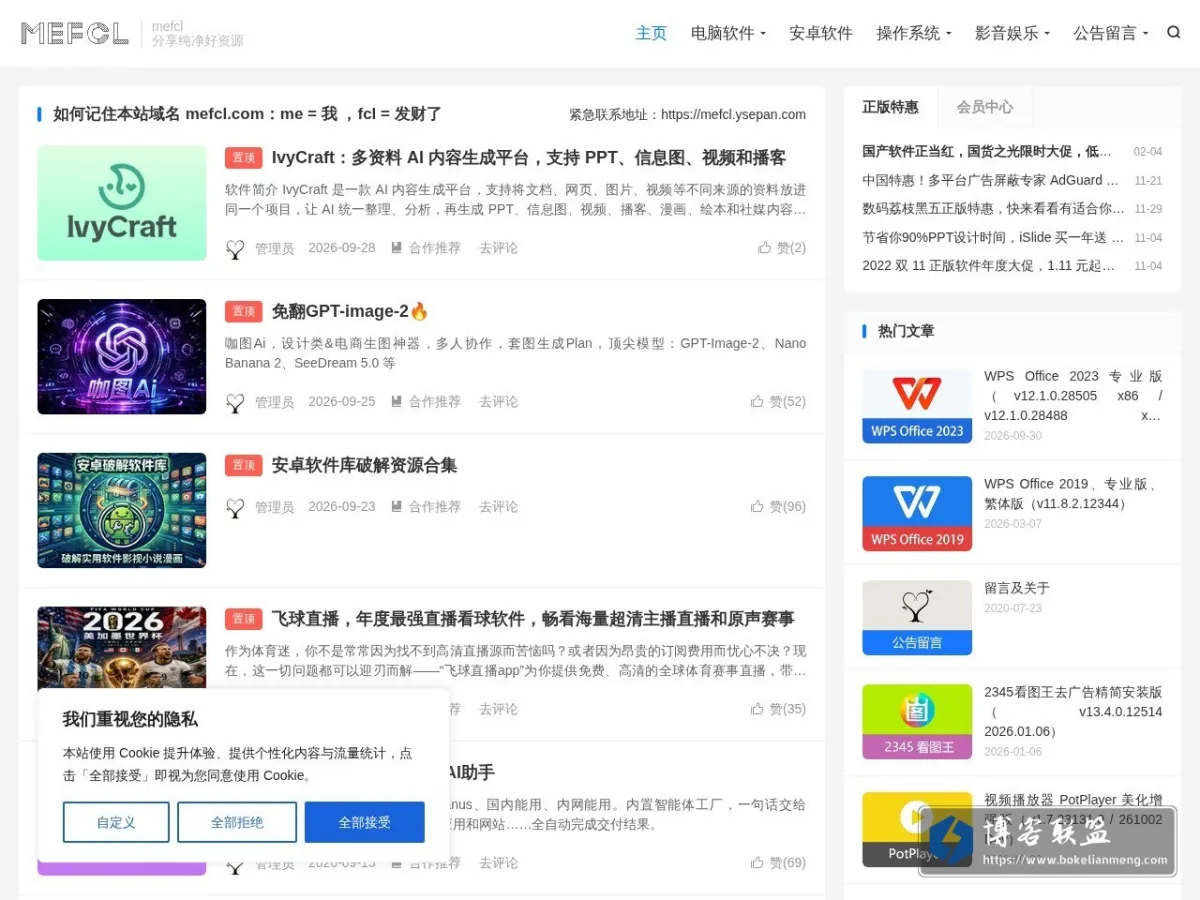Open the 咖图Ai post thumbnail
The image size is (1200, 900).
coord(122,357)
